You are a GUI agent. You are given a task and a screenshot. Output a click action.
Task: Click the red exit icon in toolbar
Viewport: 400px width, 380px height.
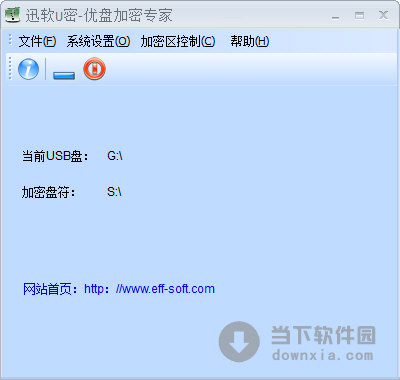coord(94,69)
